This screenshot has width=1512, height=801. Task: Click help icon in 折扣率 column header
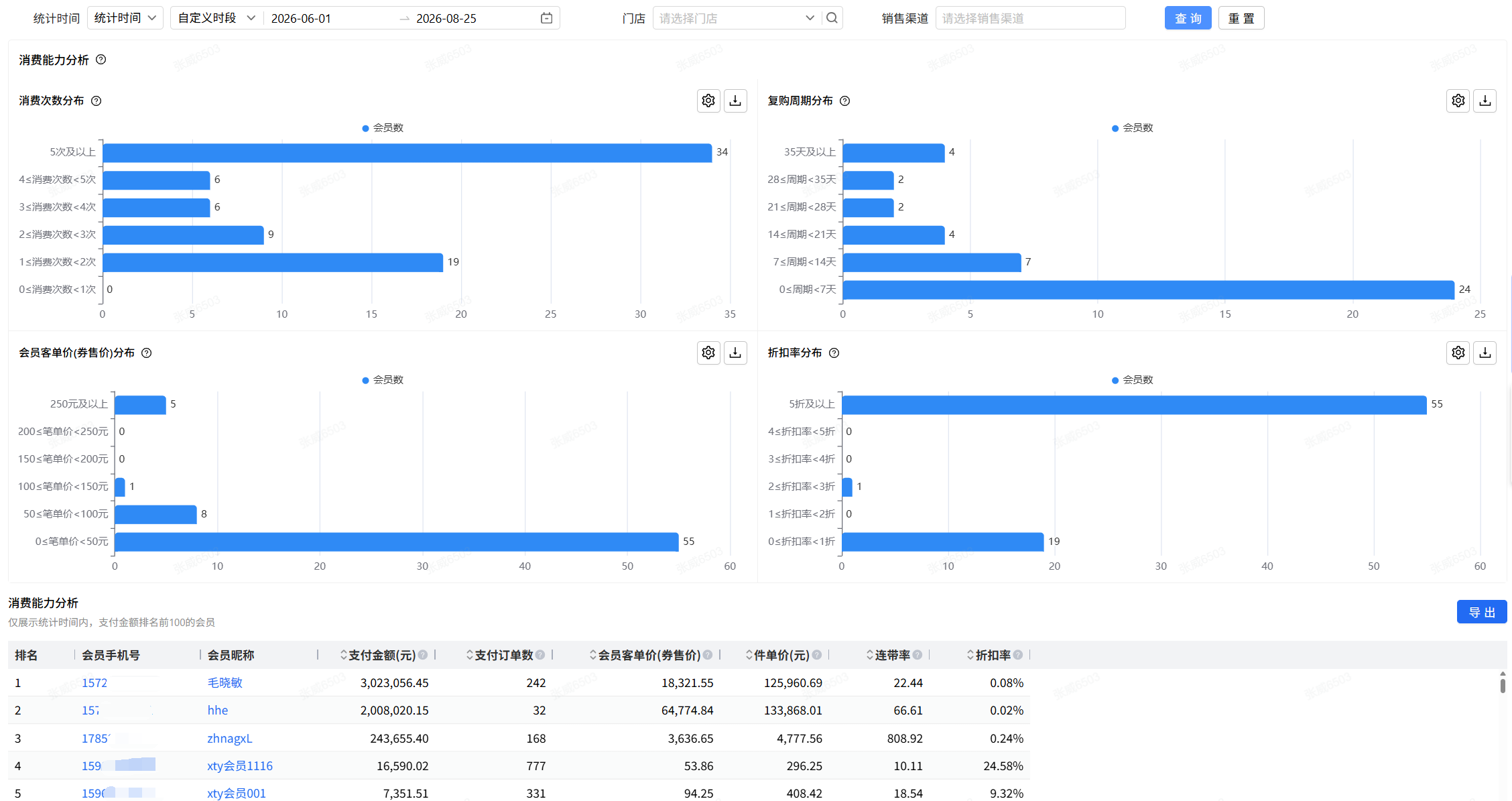[1018, 655]
